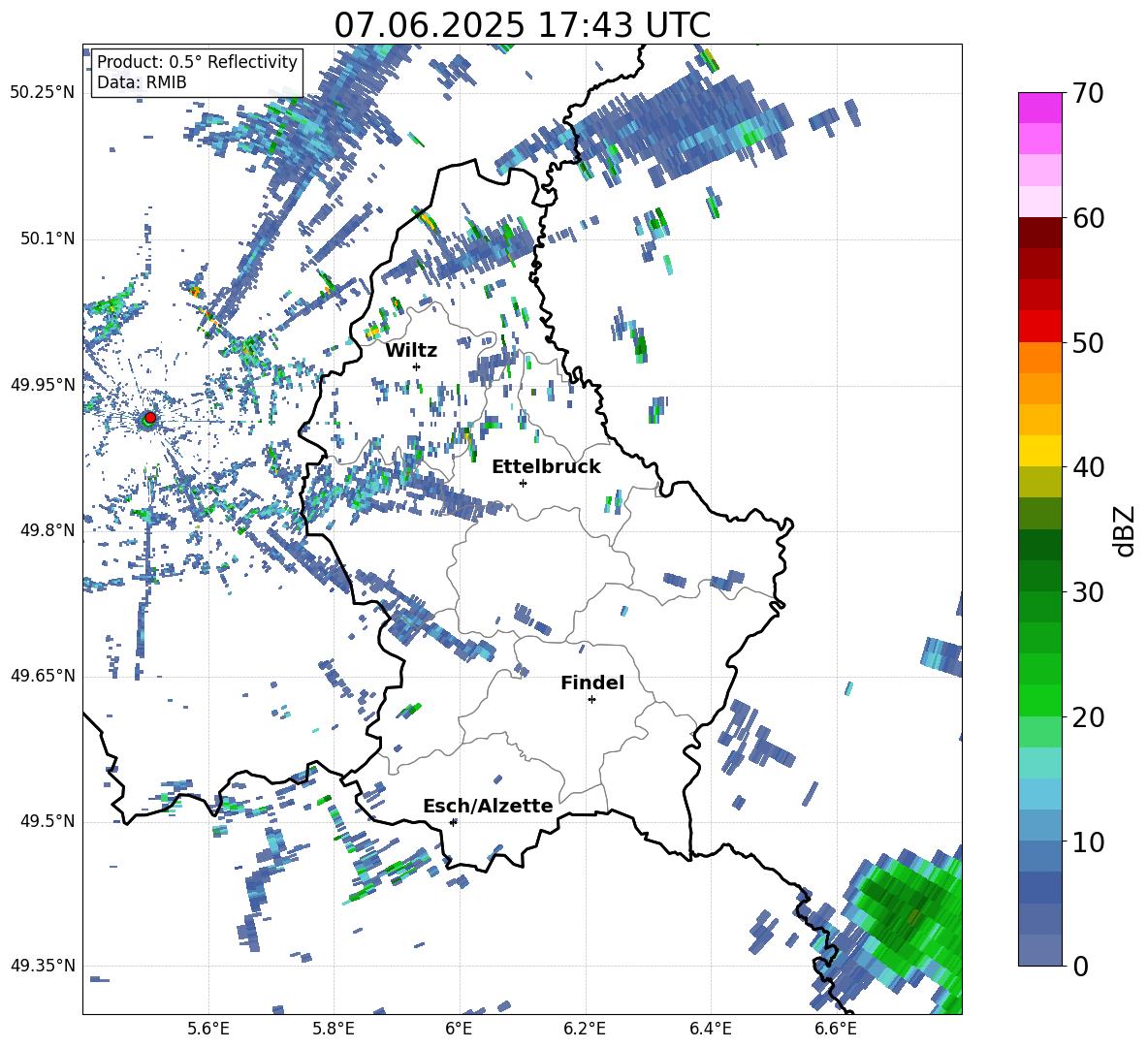Click the Findel station cross marker
1148x1048 pixels.
591,700
